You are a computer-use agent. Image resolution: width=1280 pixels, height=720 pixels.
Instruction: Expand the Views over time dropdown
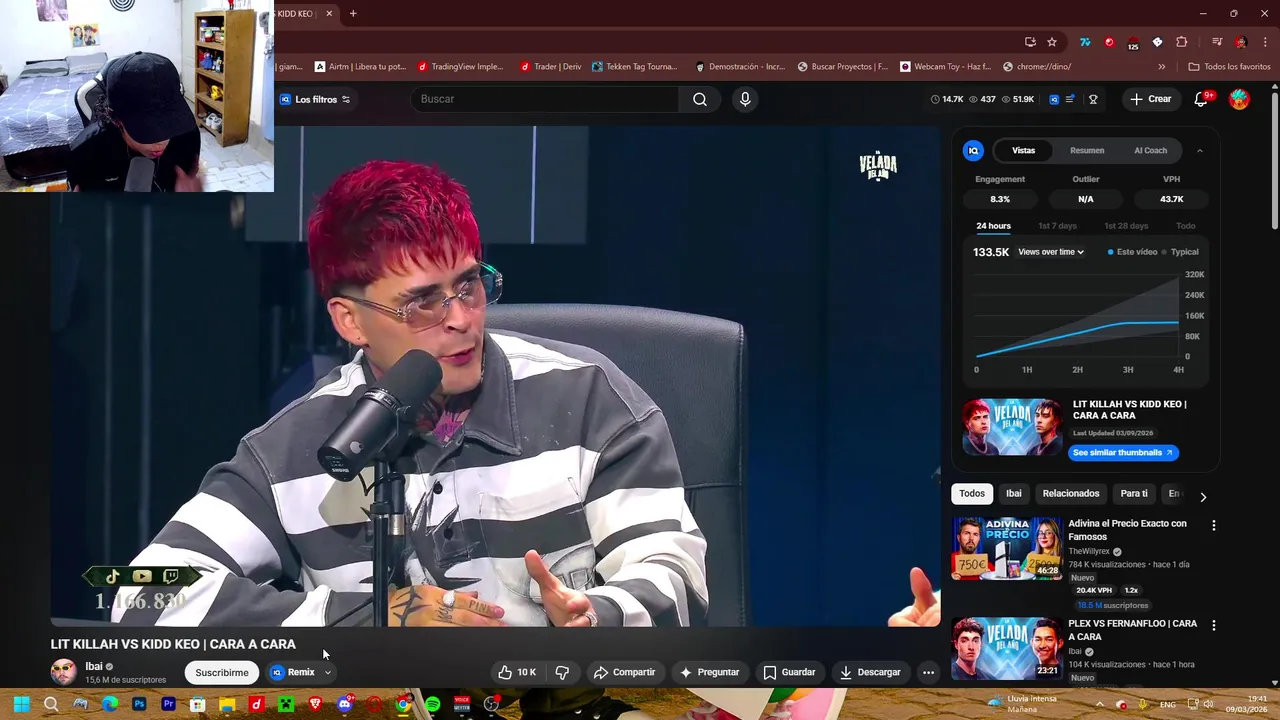click(1051, 252)
